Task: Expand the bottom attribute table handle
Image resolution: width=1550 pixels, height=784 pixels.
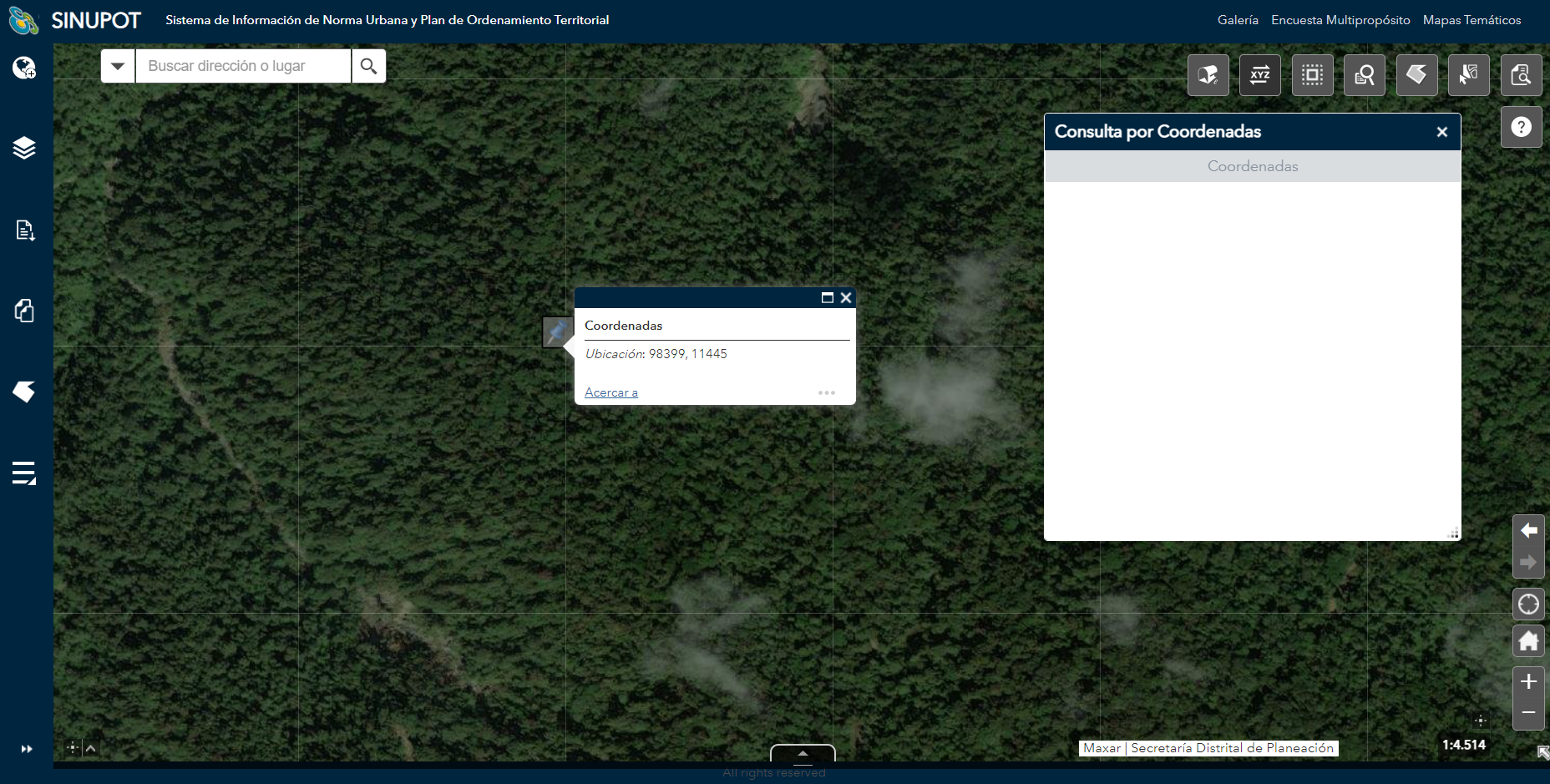Action: tap(803, 753)
